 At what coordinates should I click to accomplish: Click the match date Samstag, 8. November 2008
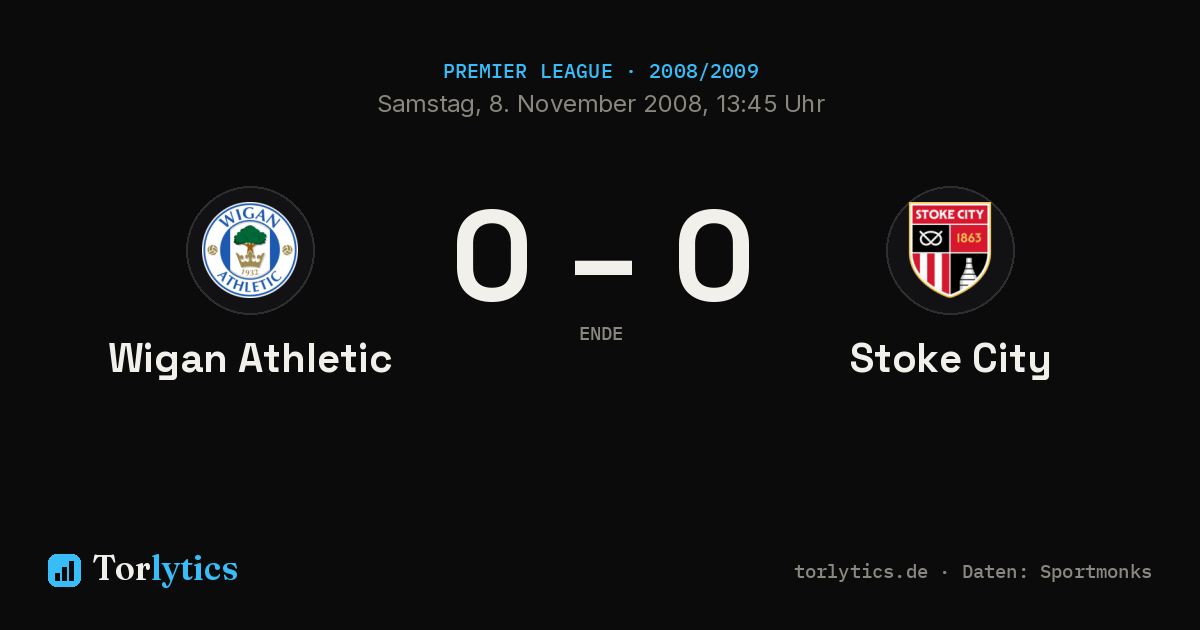541,104
